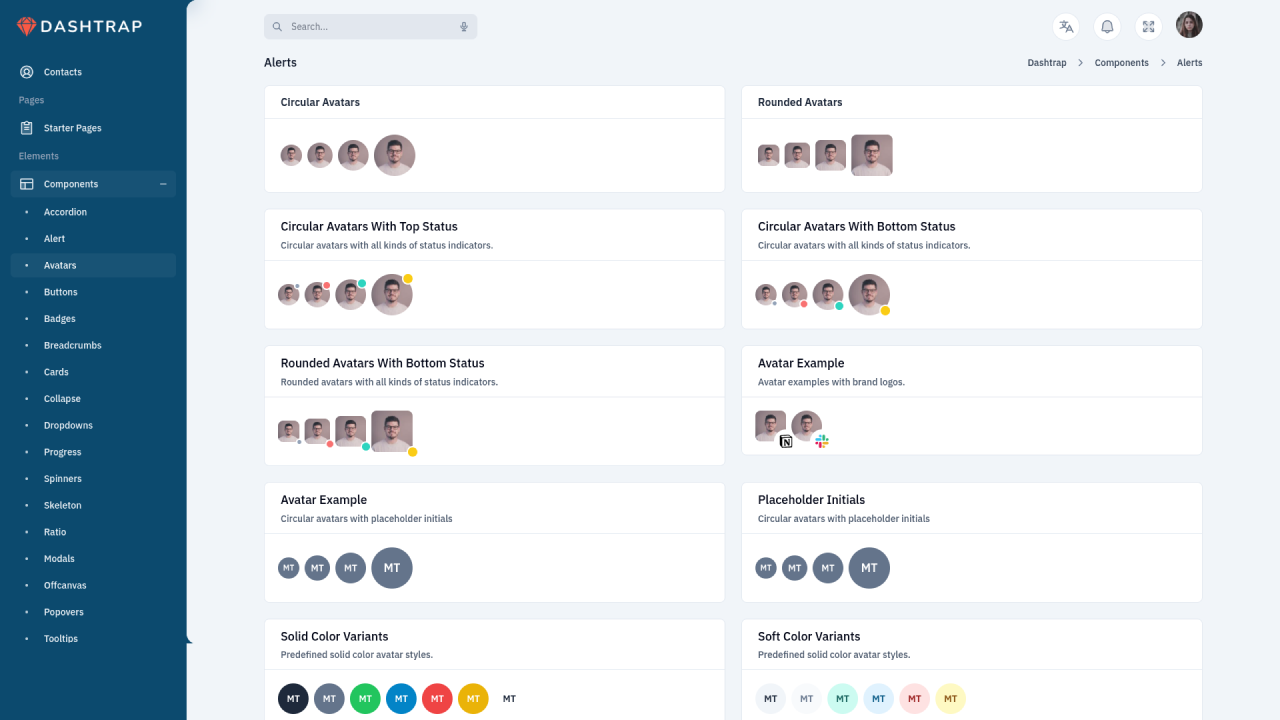
Task: Select the Contacts icon in the sidebar
Action: (25, 71)
